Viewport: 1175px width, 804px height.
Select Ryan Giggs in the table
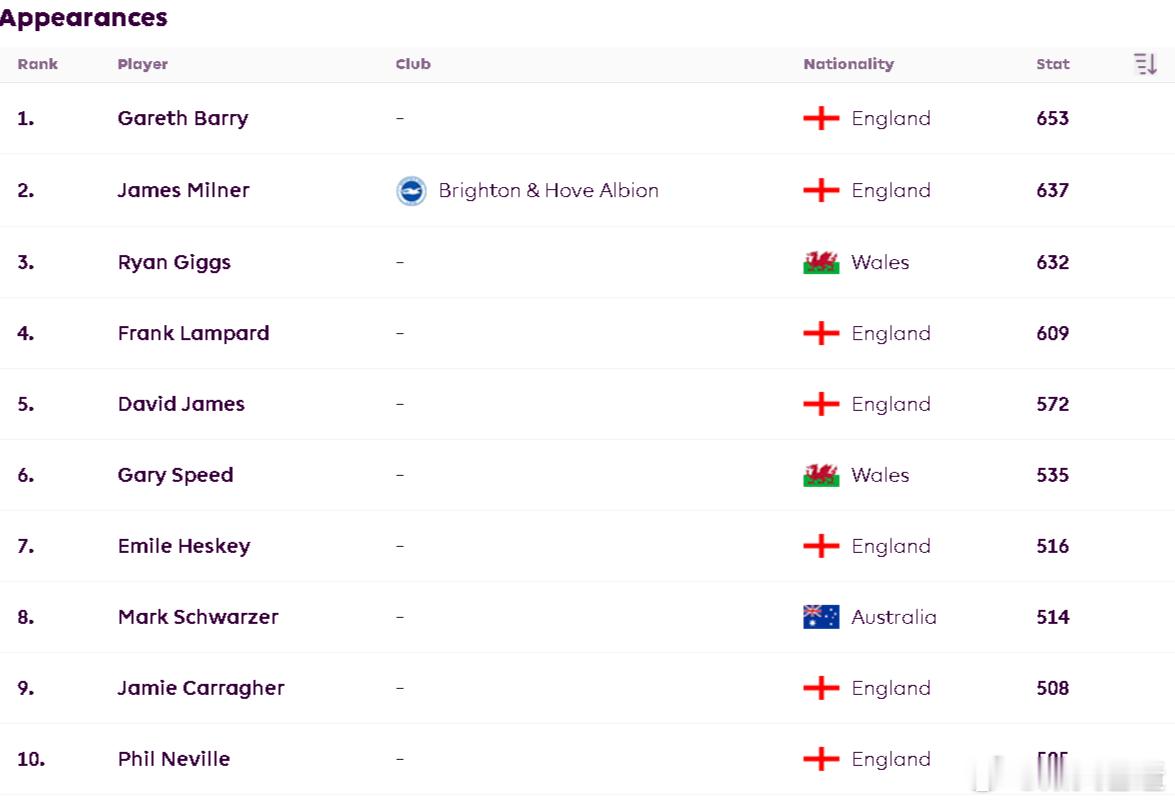pyautogui.click(x=174, y=262)
